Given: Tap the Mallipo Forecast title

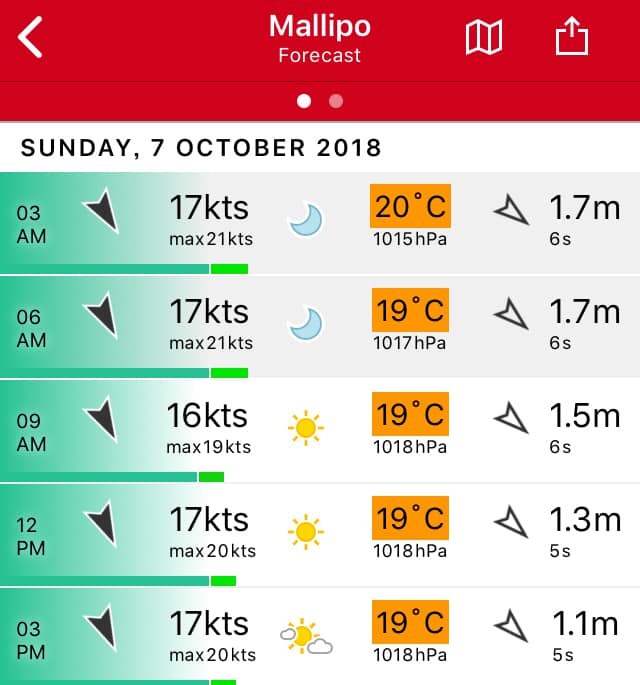Looking at the screenshot, I should [x=320, y=38].
